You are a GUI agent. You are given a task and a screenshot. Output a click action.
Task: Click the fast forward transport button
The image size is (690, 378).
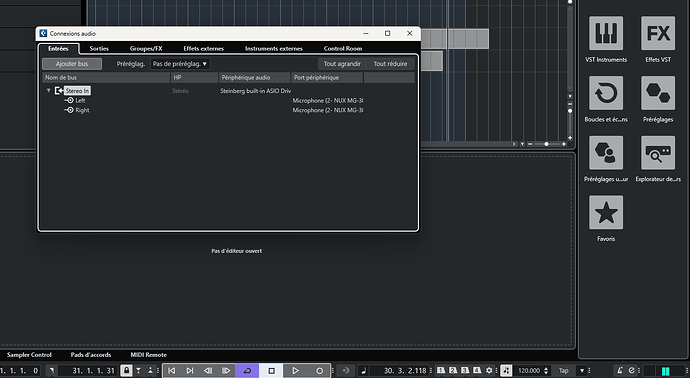tap(226, 371)
